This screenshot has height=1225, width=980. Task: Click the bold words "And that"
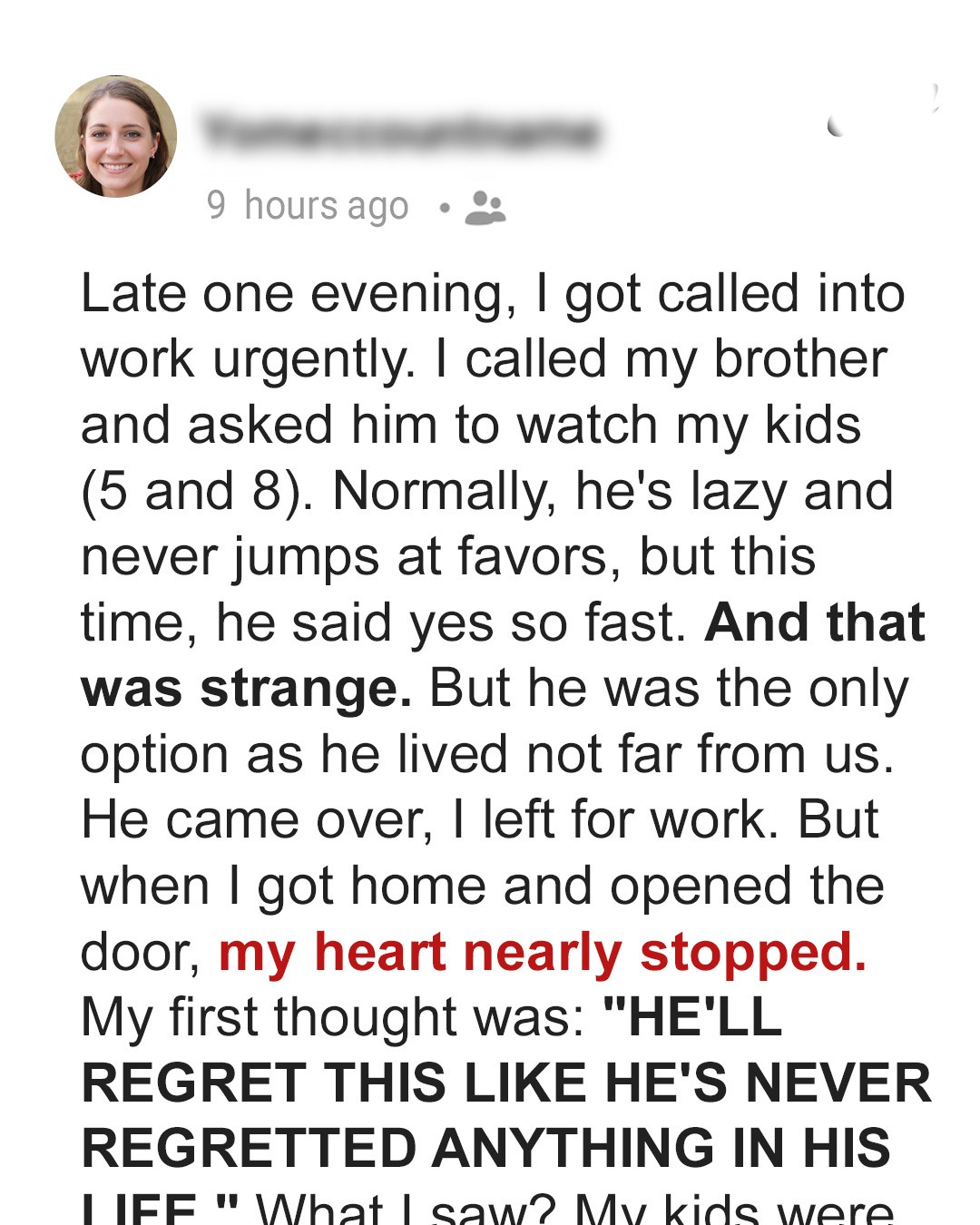tap(815, 622)
